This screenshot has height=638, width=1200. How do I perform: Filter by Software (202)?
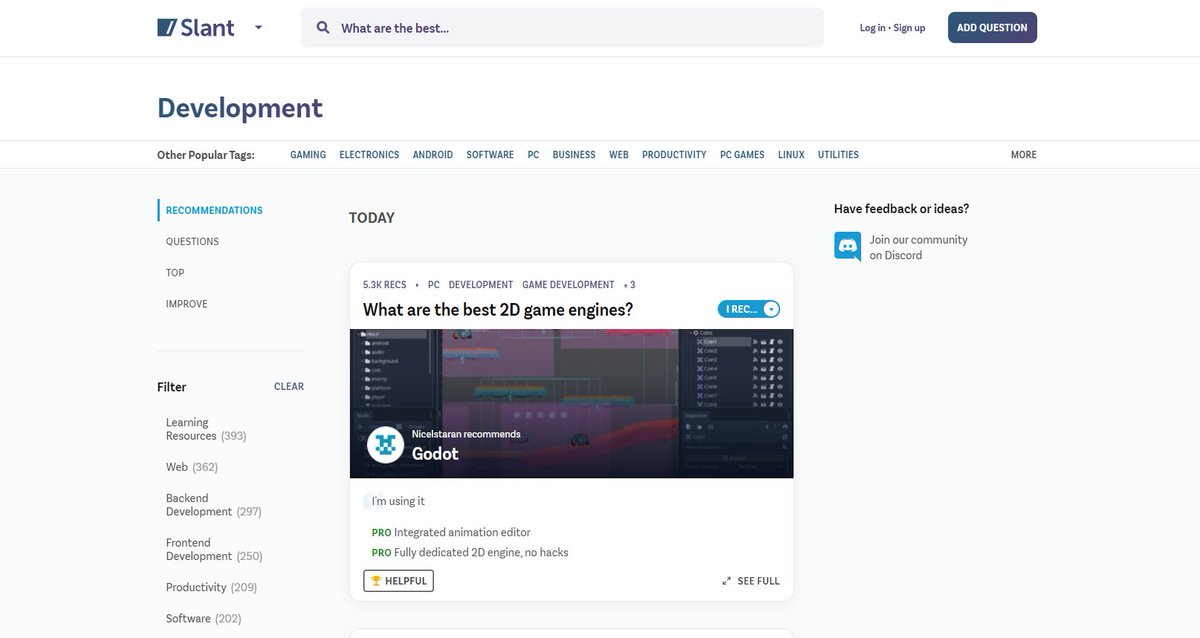[x=204, y=618]
